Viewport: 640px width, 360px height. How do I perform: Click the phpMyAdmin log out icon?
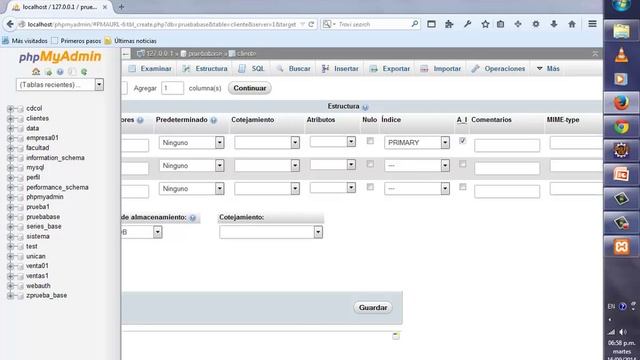click(48, 72)
